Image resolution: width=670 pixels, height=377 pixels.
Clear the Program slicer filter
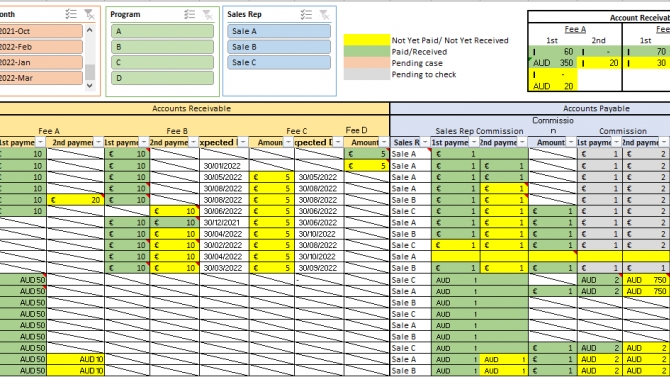208,14
